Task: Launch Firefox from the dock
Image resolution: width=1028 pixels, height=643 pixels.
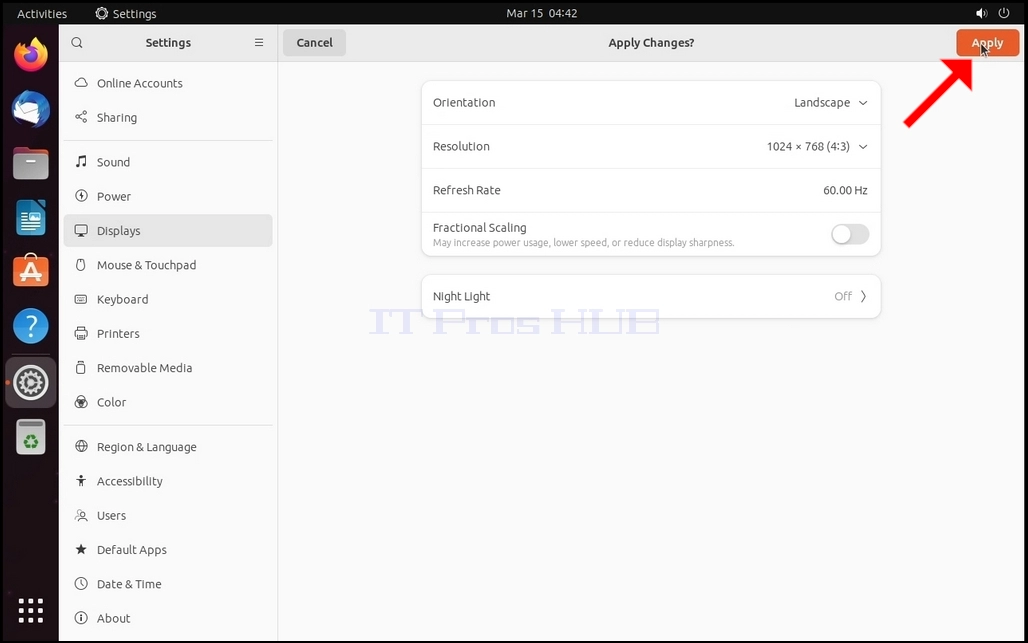Action: point(31,54)
